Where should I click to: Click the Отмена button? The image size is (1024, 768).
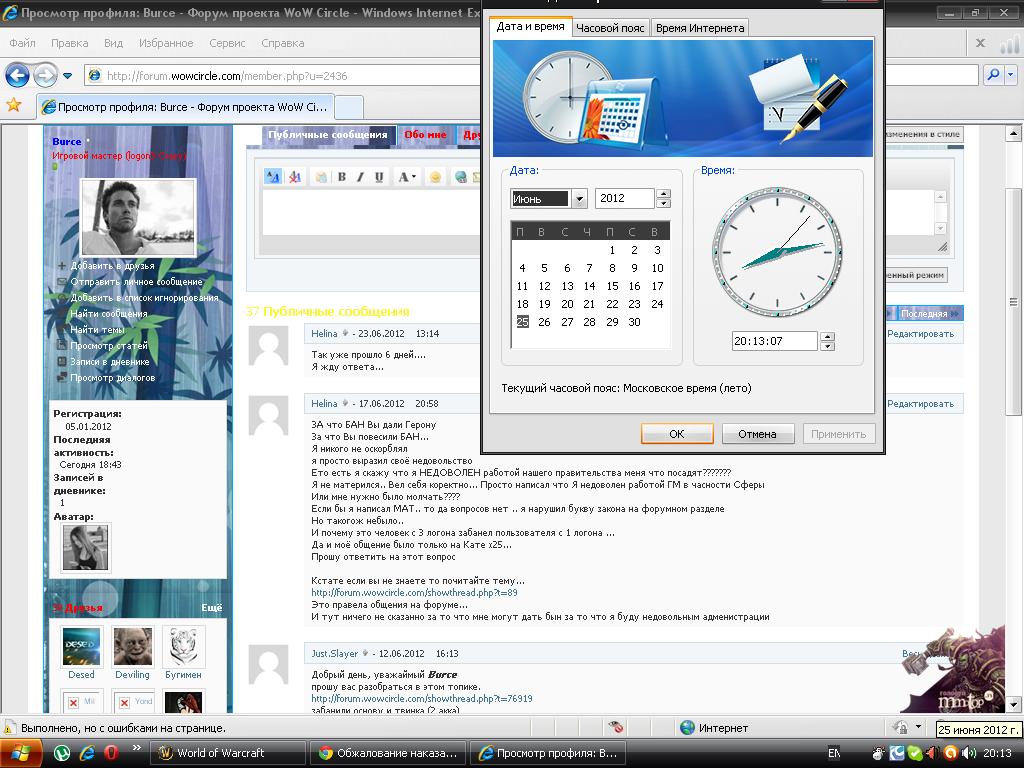757,434
